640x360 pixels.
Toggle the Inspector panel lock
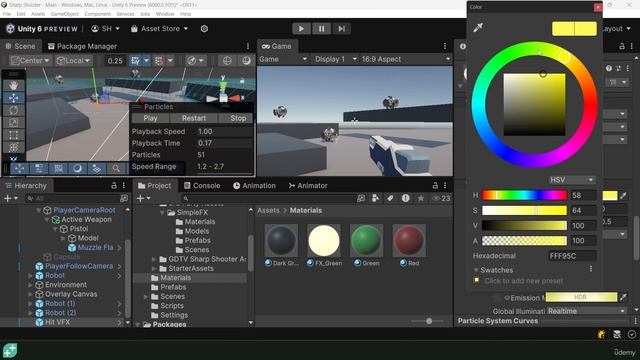(x=622, y=46)
